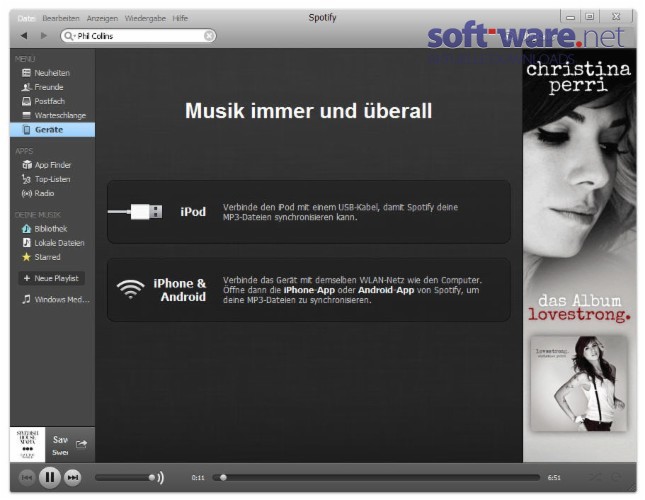Click the iPhone & Android WLAN icon
Viewport: 645px width, 500px height.
pos(130,289)
